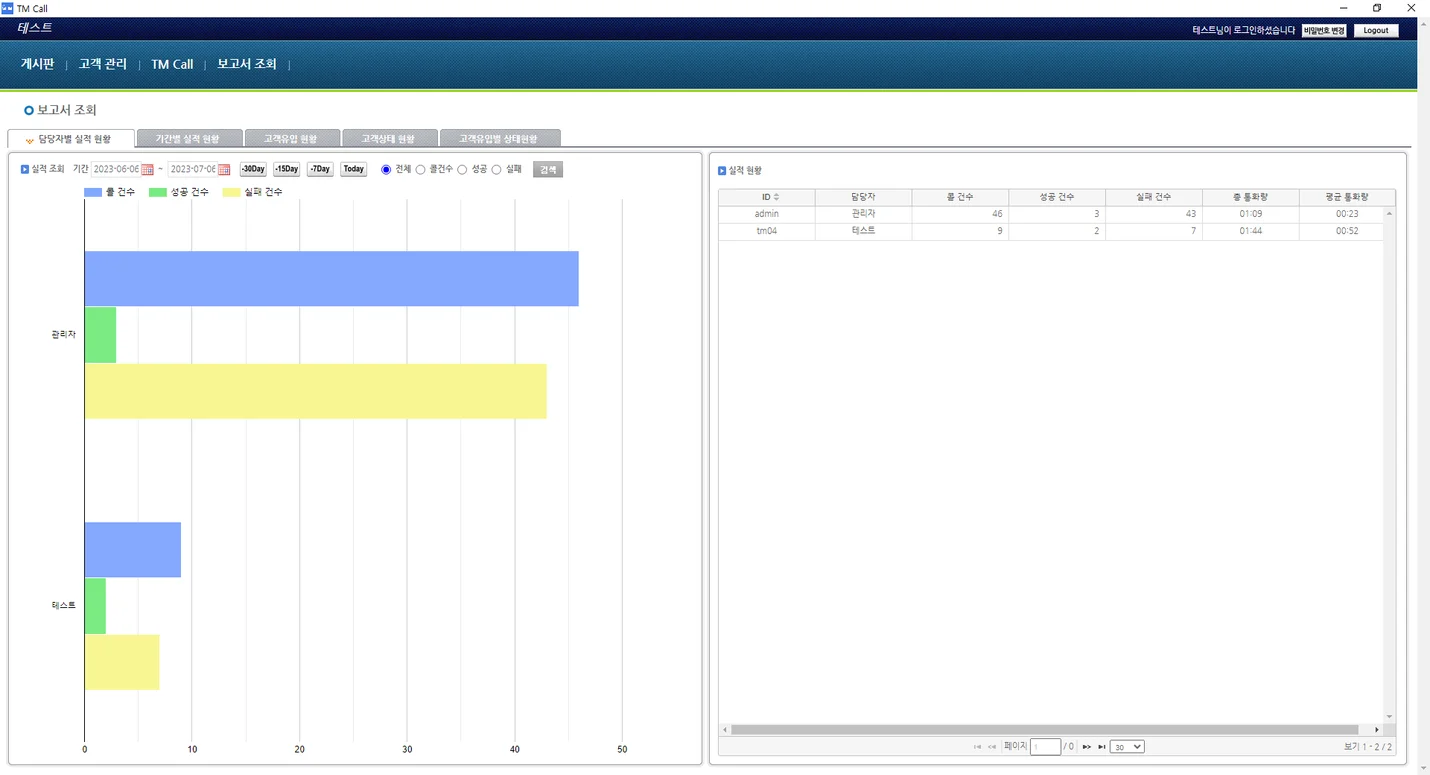Click blue 콜 건수 legend swatch
The width and height of the screenshot is (1430, 775).
tap(93, 192)
